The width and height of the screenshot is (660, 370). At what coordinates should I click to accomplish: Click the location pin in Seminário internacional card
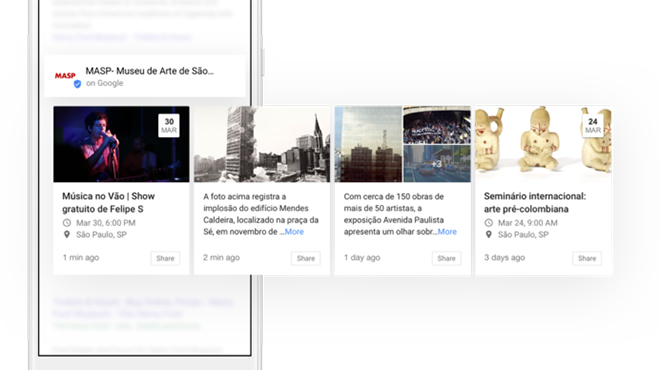point(488,234)
